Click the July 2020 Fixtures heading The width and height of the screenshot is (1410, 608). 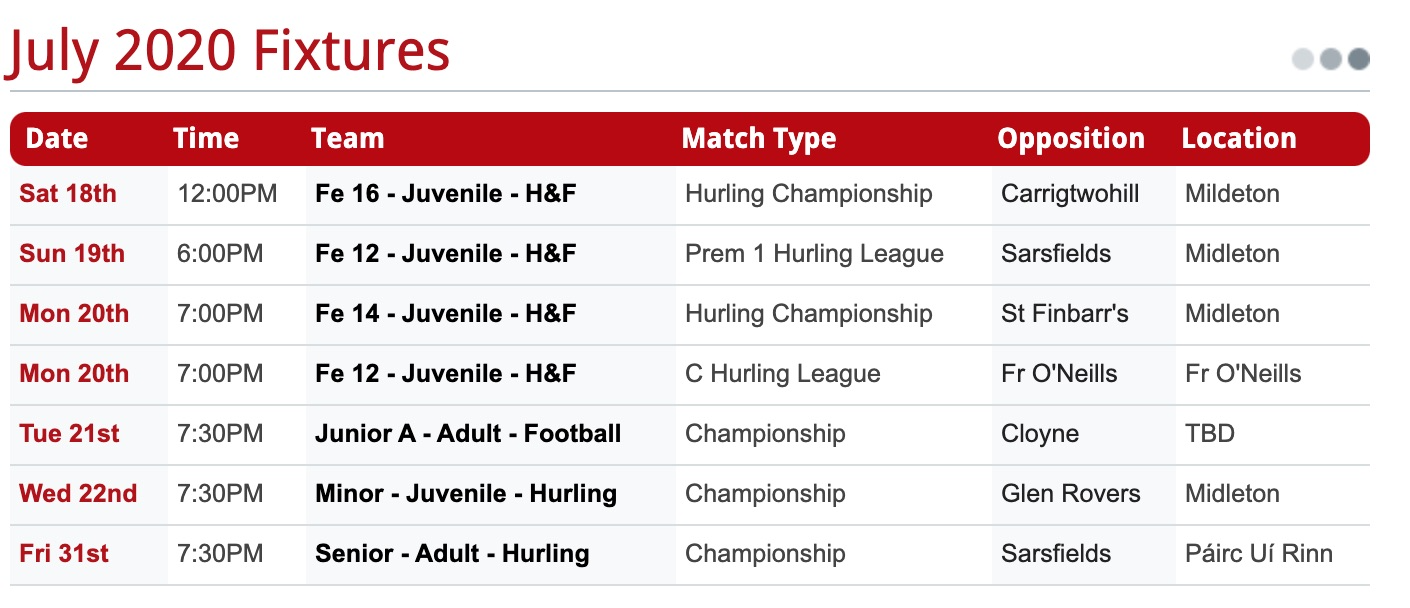point(229,52)
